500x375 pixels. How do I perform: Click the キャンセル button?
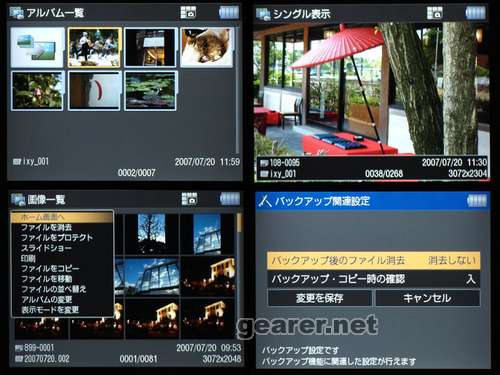[x=428, y=298]
